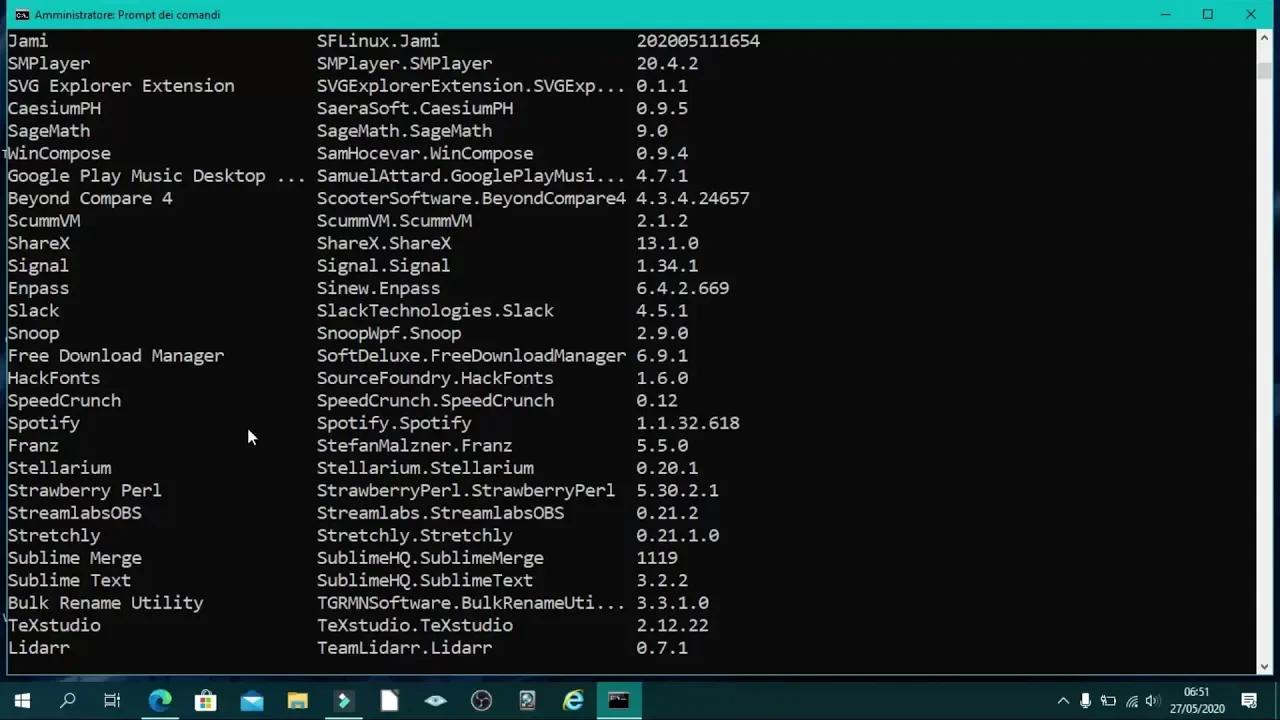
Task: Open Task View
Action: tap(112, 700)
